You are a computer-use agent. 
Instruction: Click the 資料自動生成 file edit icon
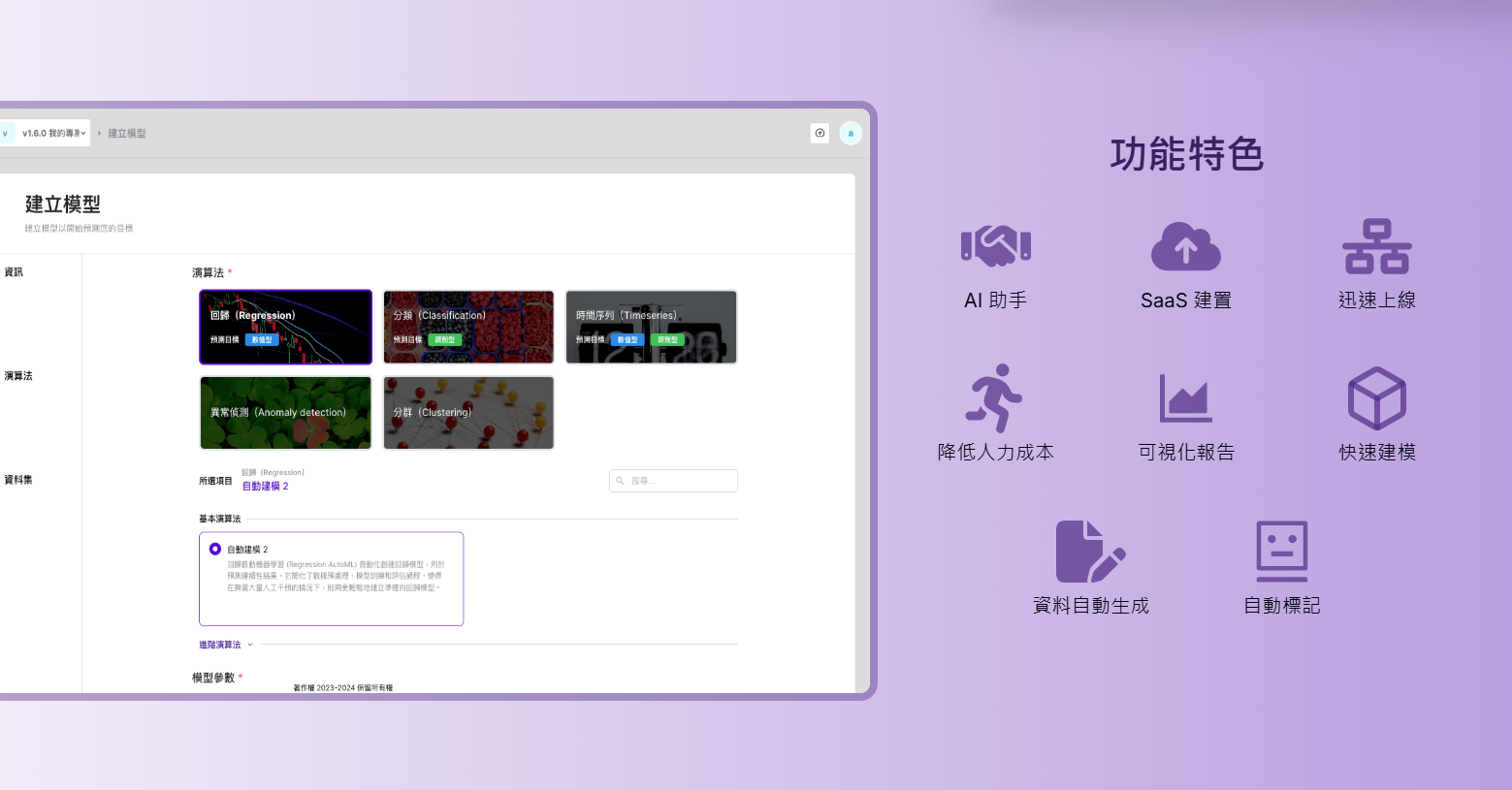pos(1090,552)
